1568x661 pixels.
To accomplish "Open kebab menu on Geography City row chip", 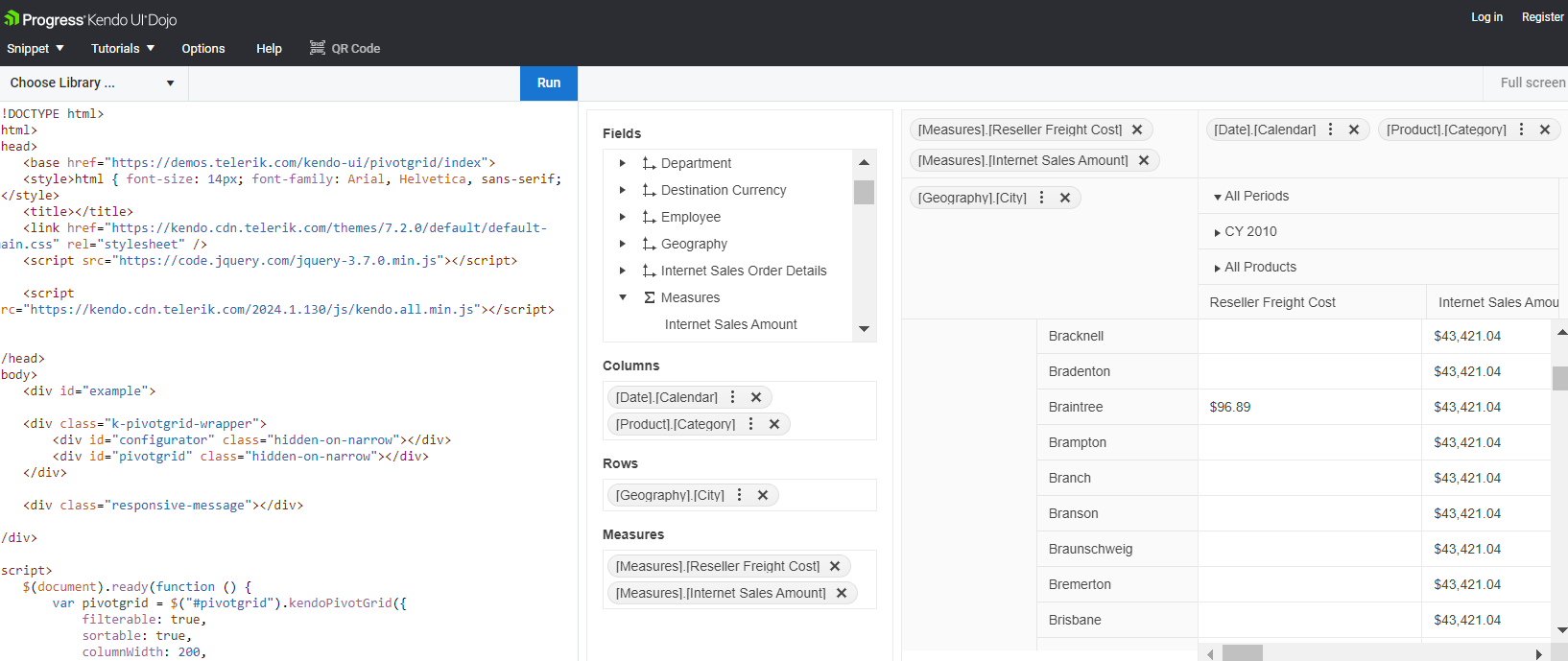I will click(740, 495).
